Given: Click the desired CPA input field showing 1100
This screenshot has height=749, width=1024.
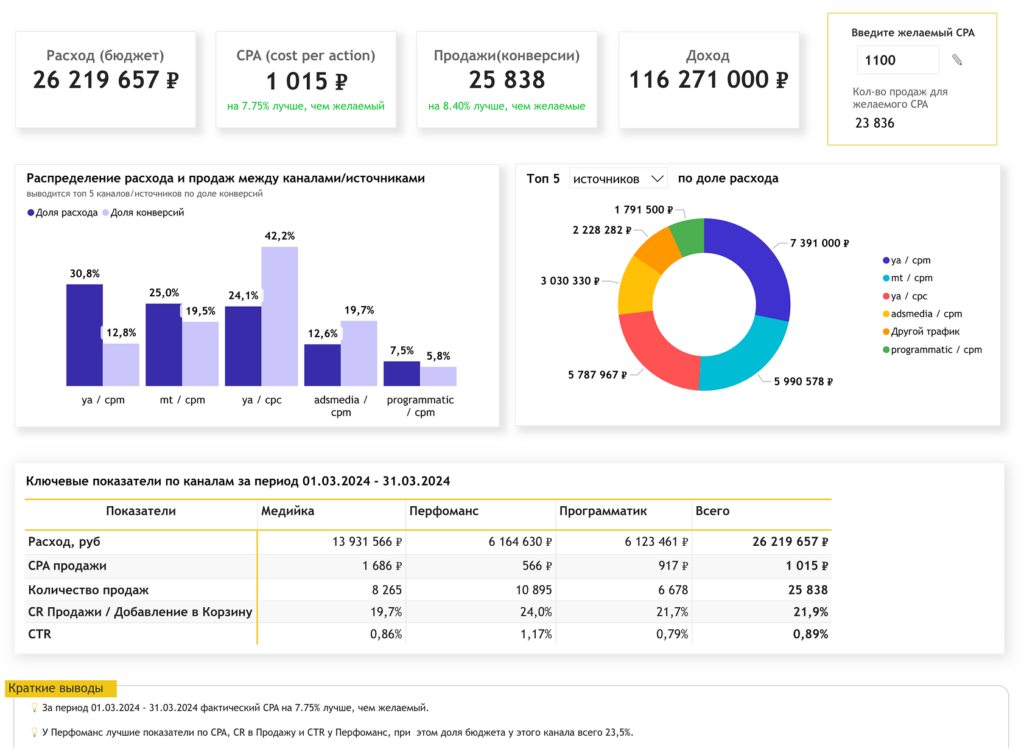Looking at the screenshot, I should click(x=897, y=60).
